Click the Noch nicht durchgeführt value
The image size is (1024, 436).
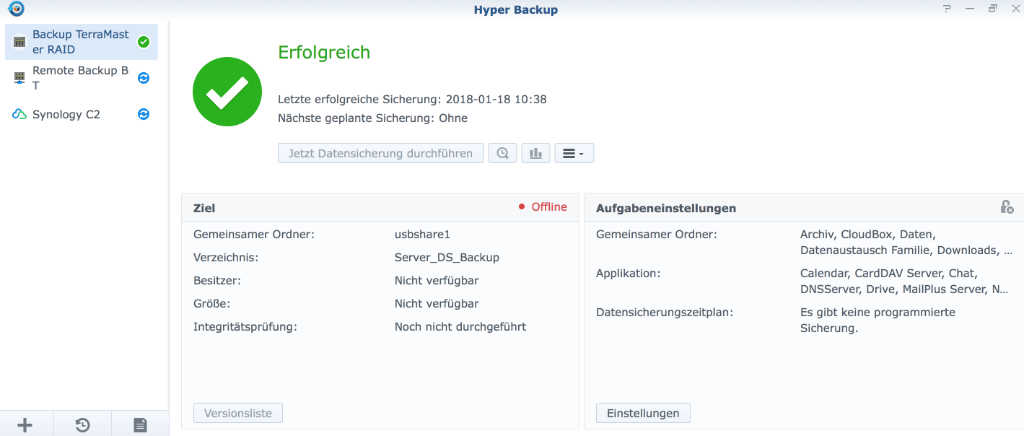460,326
